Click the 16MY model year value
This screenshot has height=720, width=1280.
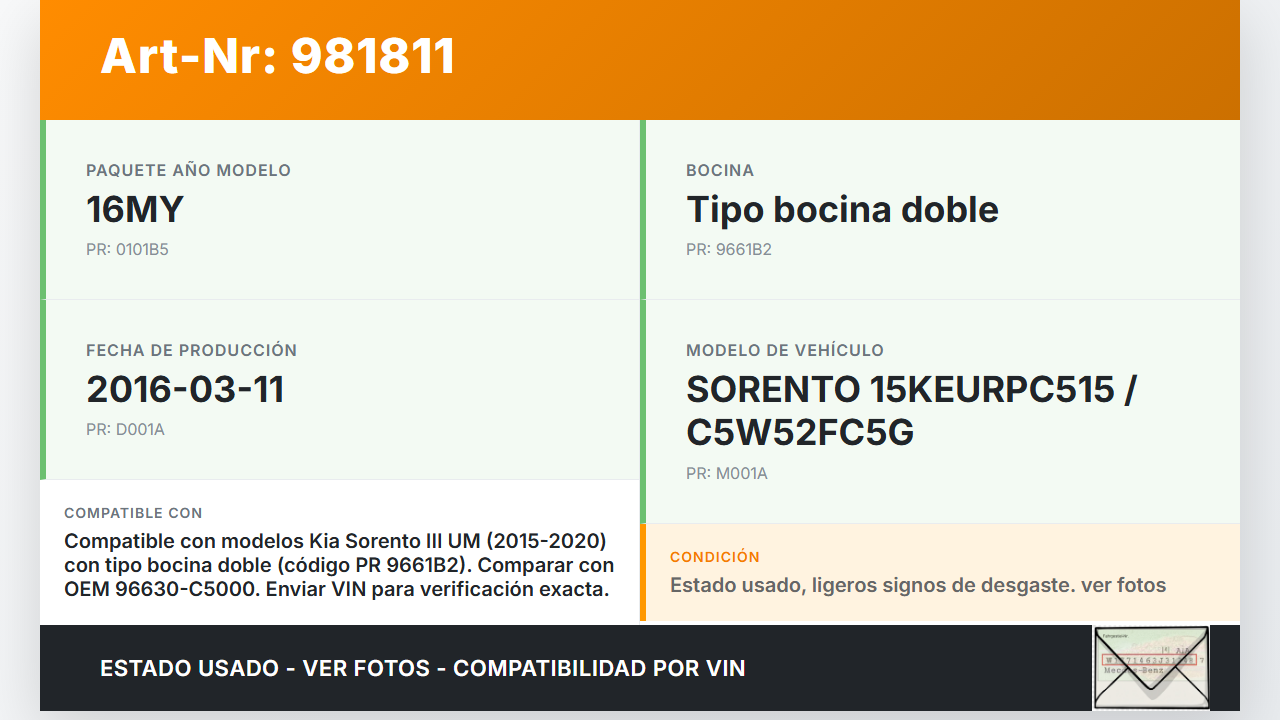coord(135,209)
